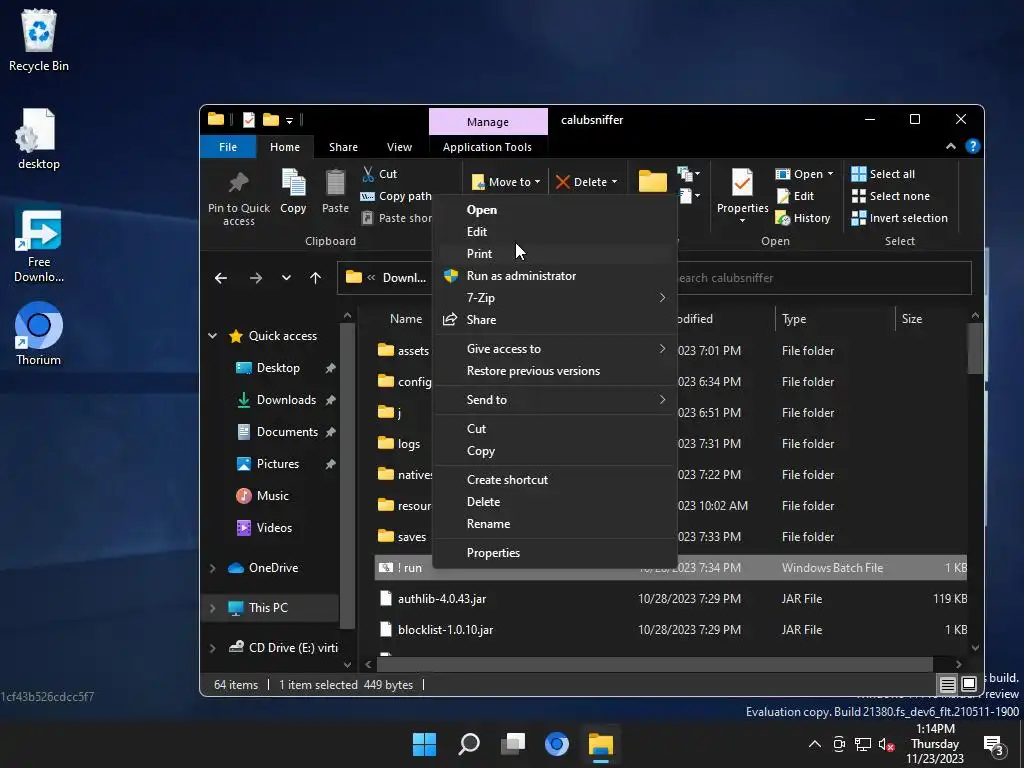
Task: Choose Send to in context menu
Action: pos(554,400)
